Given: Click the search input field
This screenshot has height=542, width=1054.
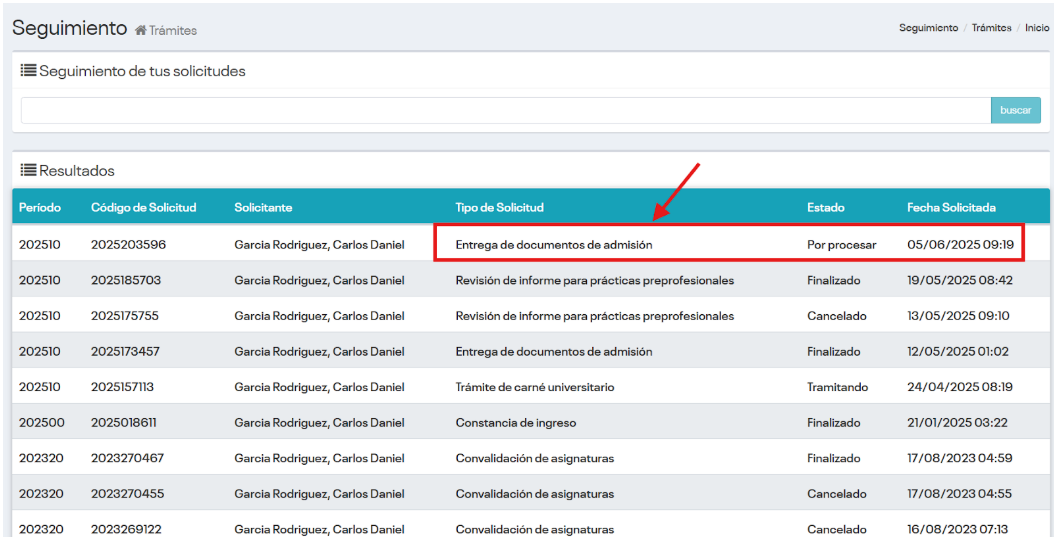Looking at the screenshot, I should [x=505, y=110].
